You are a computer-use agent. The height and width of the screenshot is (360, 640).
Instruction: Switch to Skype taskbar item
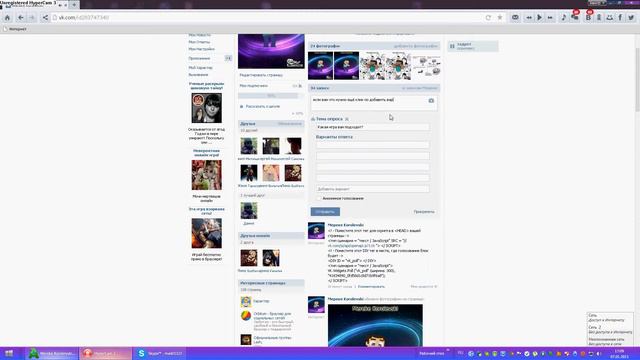pyautogui.click(x=160, y=353)
